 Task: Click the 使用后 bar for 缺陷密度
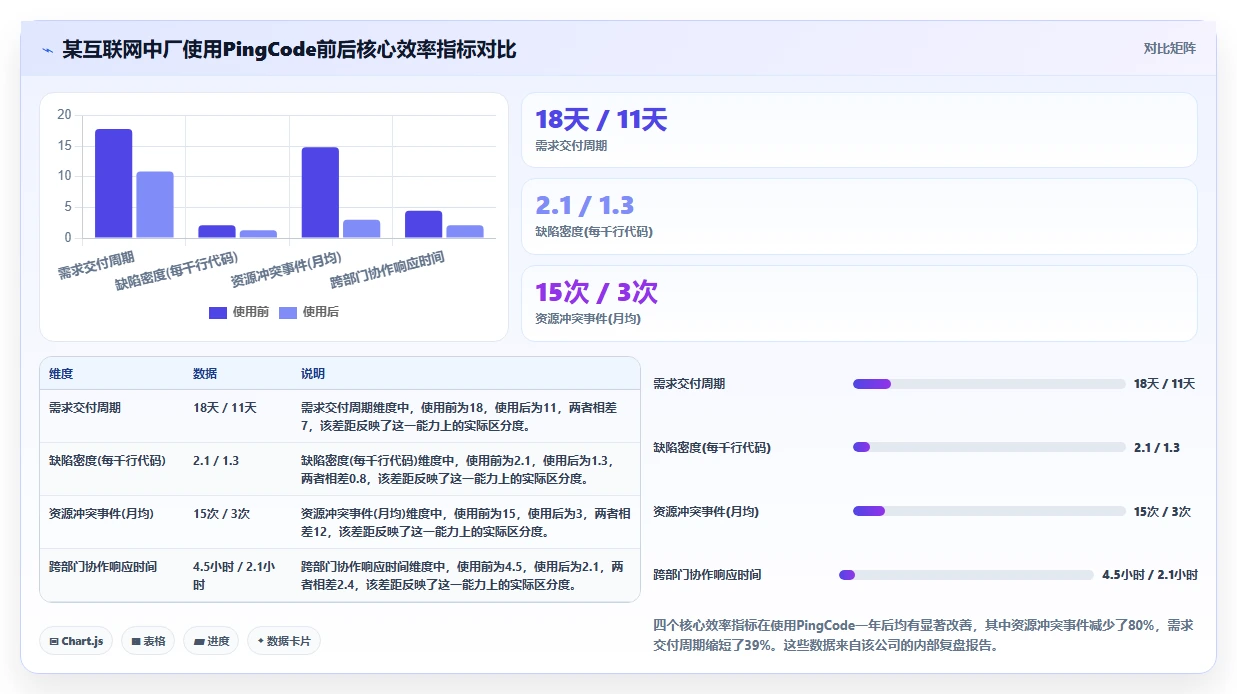click(258, 234)
